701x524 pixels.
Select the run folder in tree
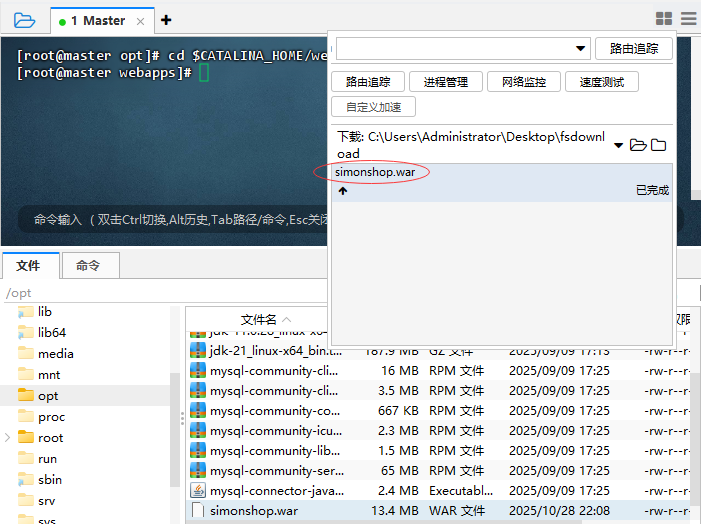(47, 459)
